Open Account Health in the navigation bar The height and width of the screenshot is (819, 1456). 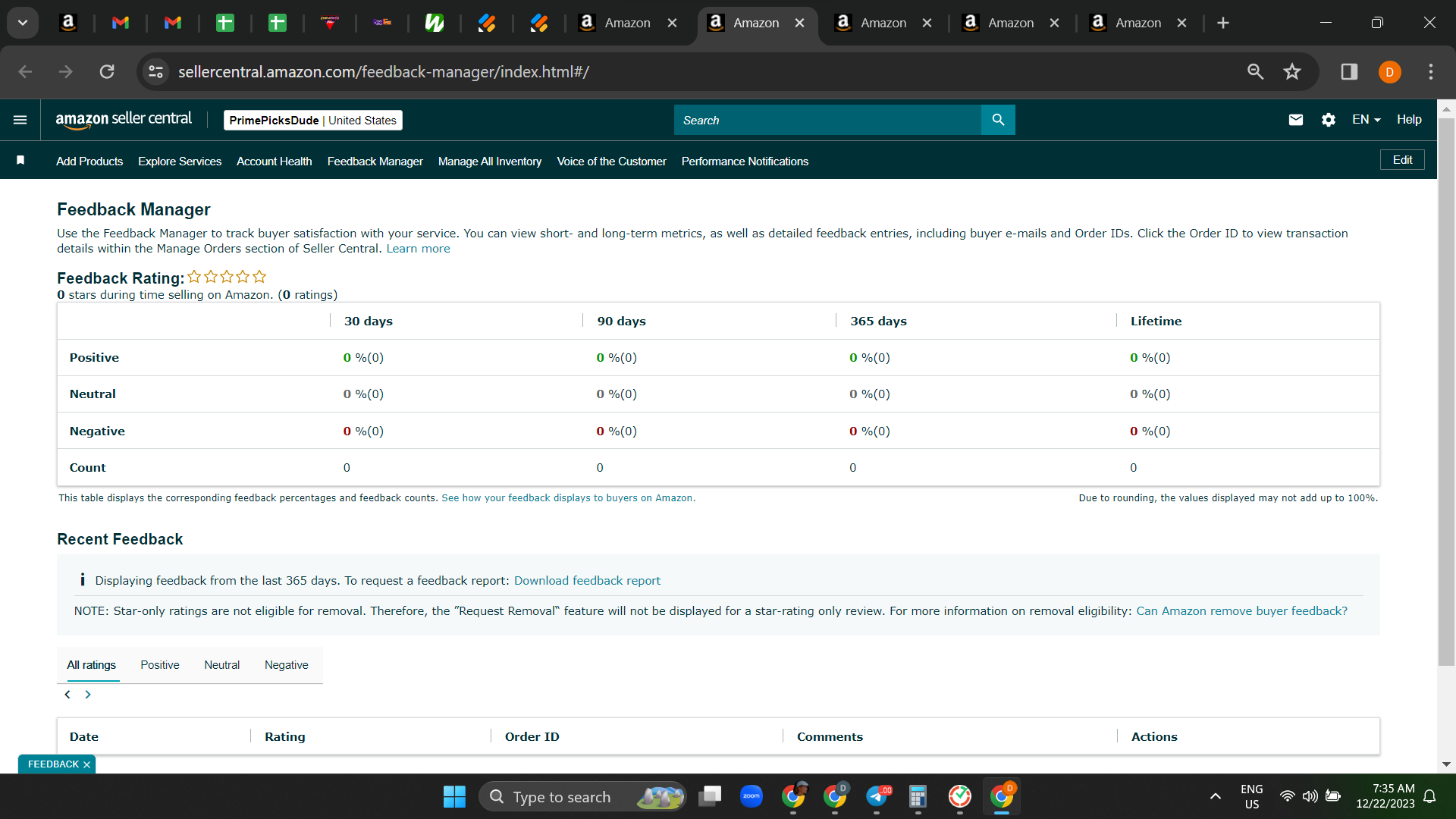(274, 161)
